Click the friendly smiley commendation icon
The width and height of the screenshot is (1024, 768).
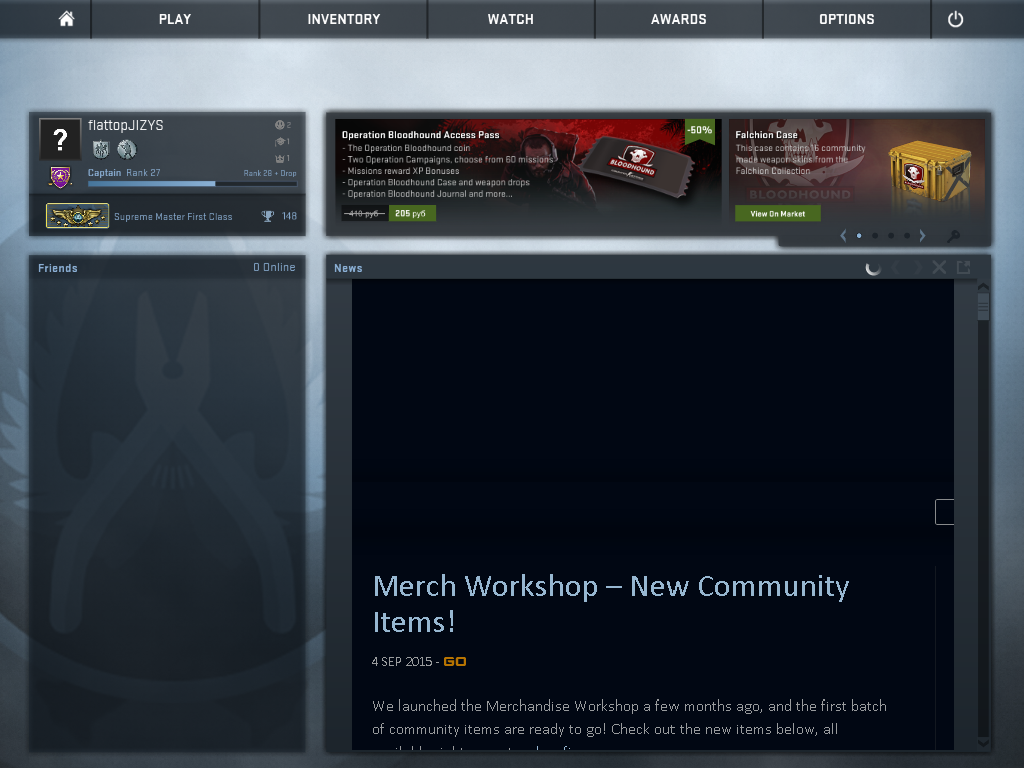280,125
